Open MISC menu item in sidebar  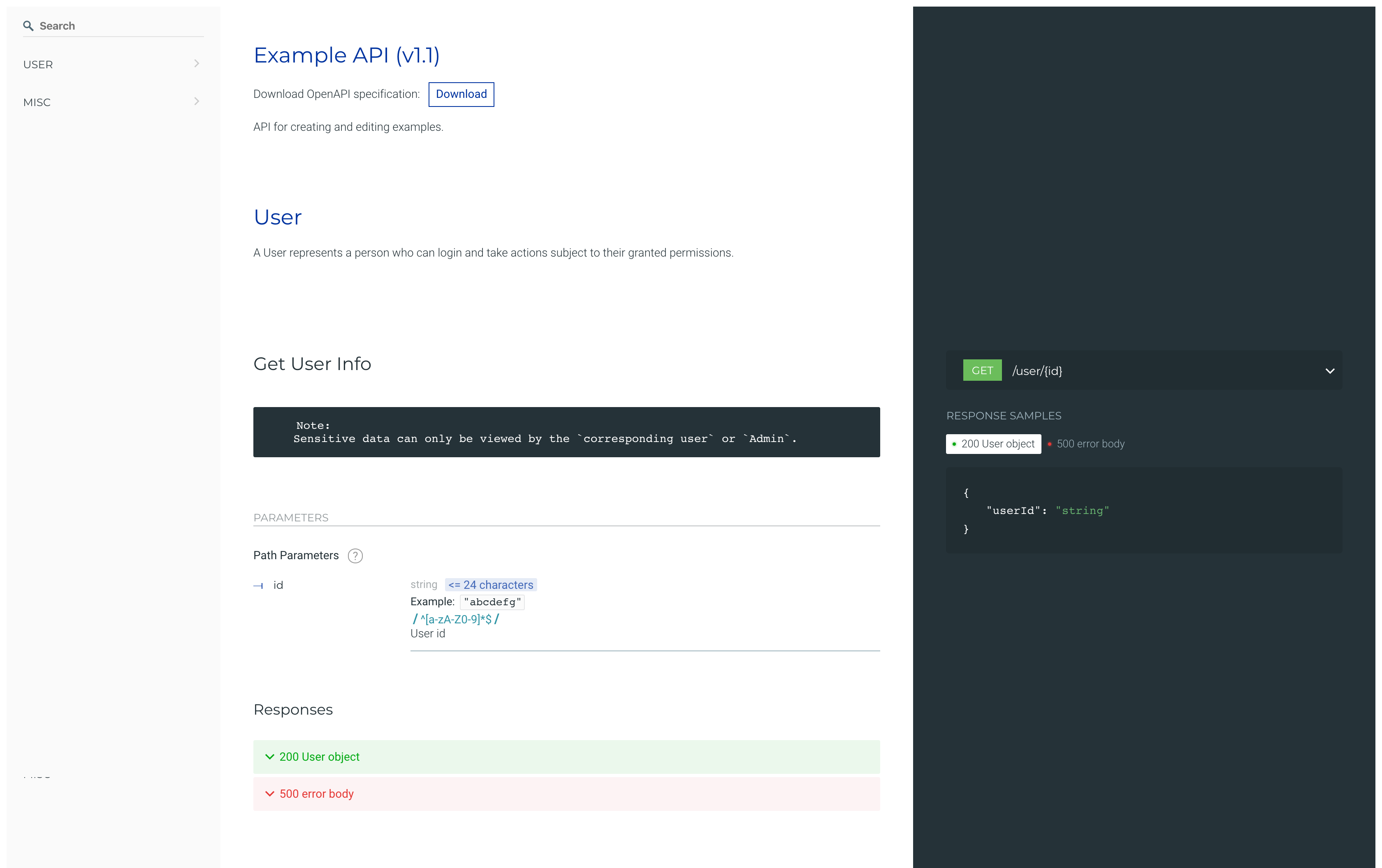pyautogui.click(x=37, y=103)
